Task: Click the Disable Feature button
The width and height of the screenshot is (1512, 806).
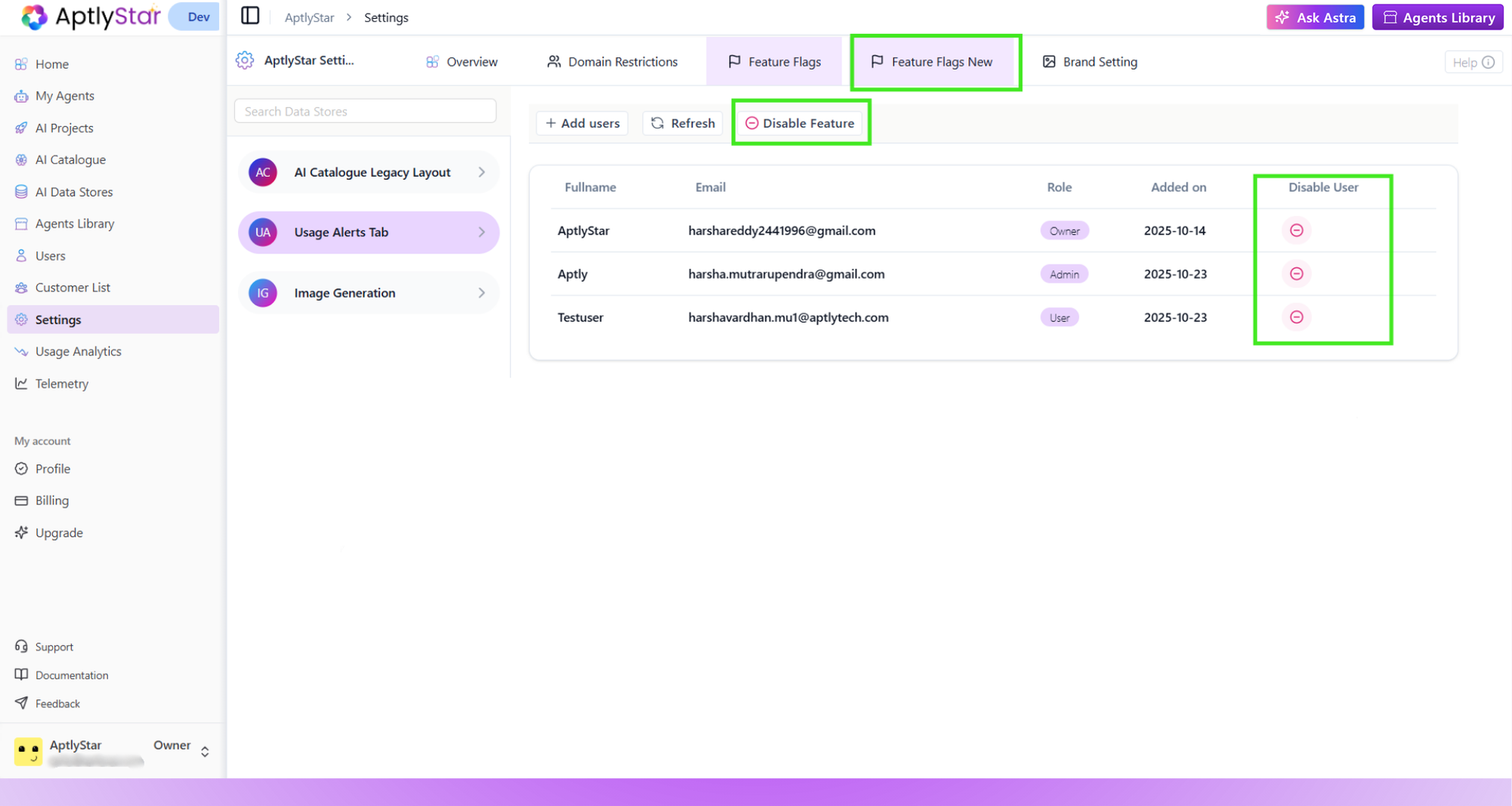Action: pos(800,122)
